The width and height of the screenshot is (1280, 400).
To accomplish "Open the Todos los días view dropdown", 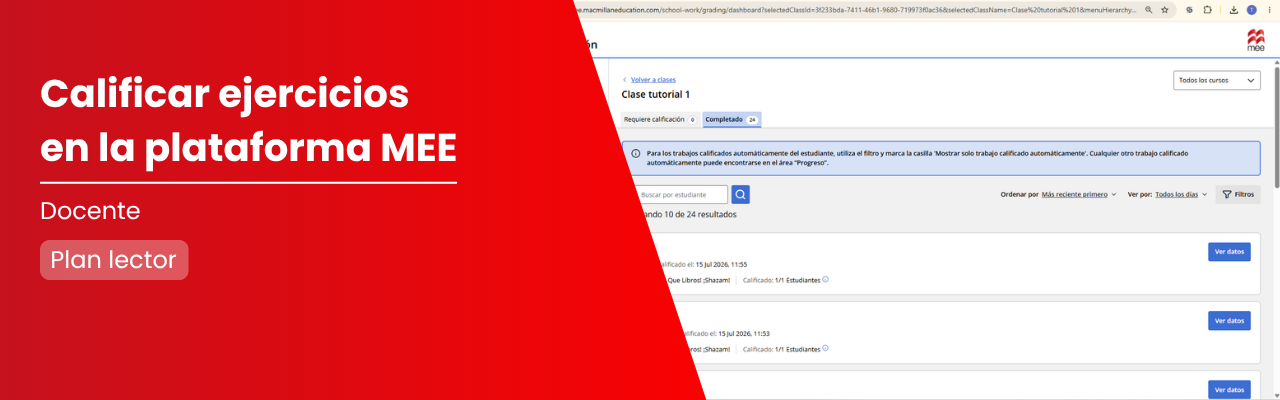I will pos(1181,194).
